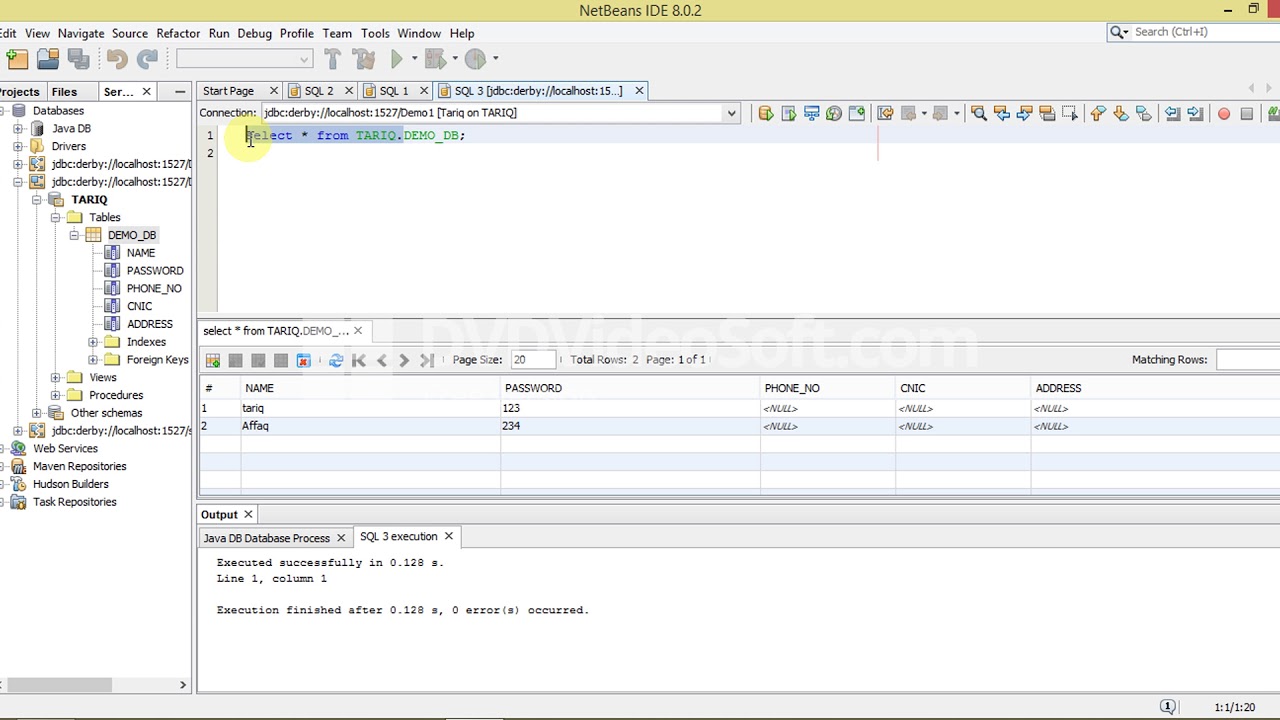Click Truncate Table icon in results toolbar
Screen dimensions: 1280x720
click(x=304, y=360)
